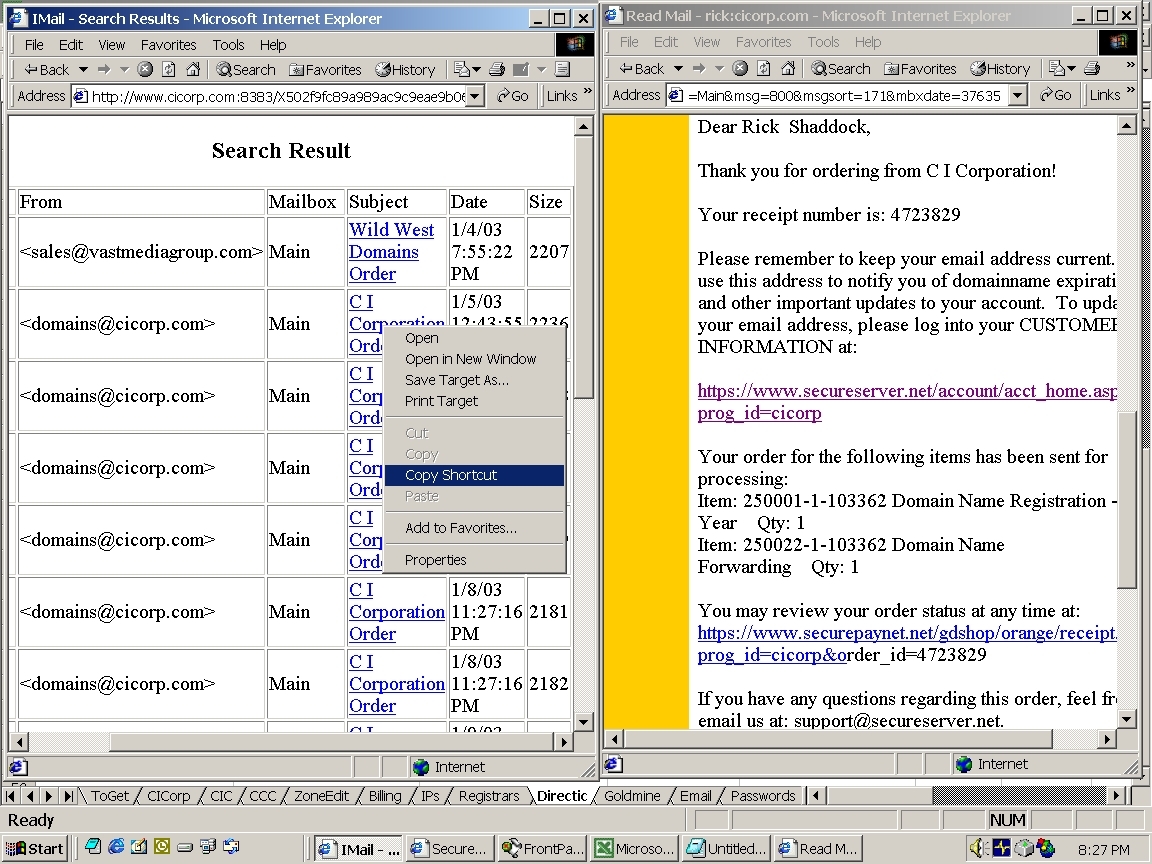Click Search button in Read Mail toolbar
Image resolution: width=1152 pixels, height=864 pixels.
pyautogui.click(x=840, y=69)
